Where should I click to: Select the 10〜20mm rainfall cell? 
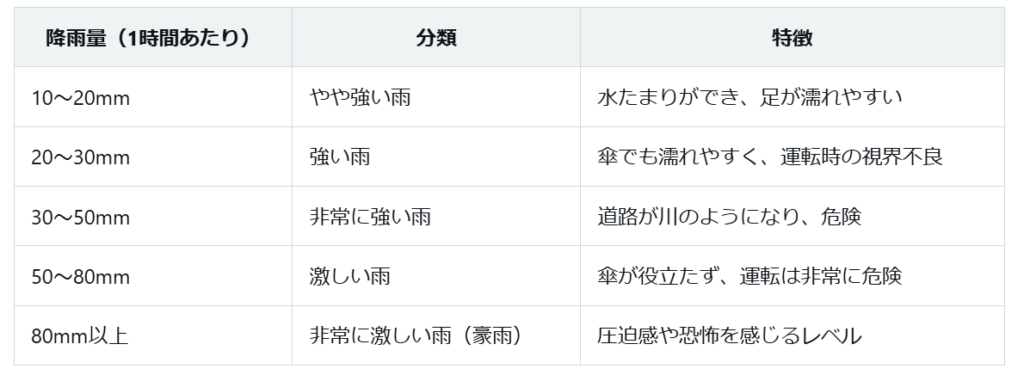[153, 97]
